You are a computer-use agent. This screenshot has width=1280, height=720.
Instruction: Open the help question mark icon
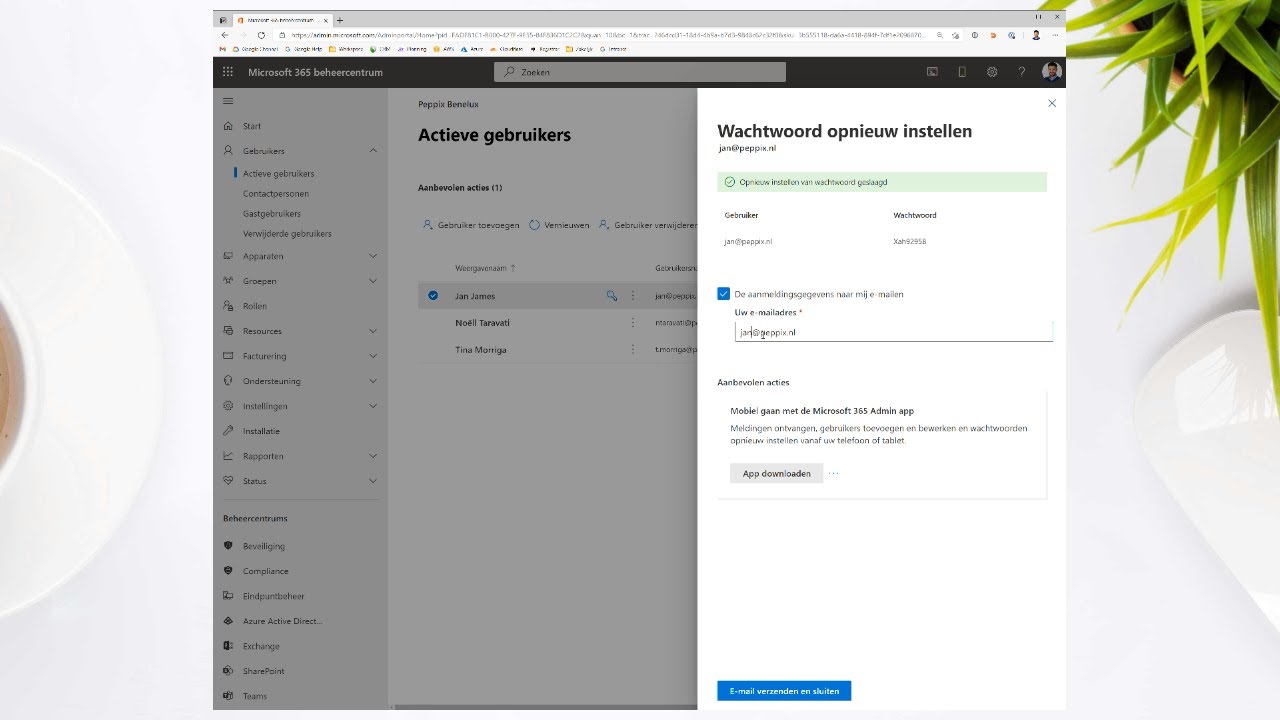tap(1021, 72)
